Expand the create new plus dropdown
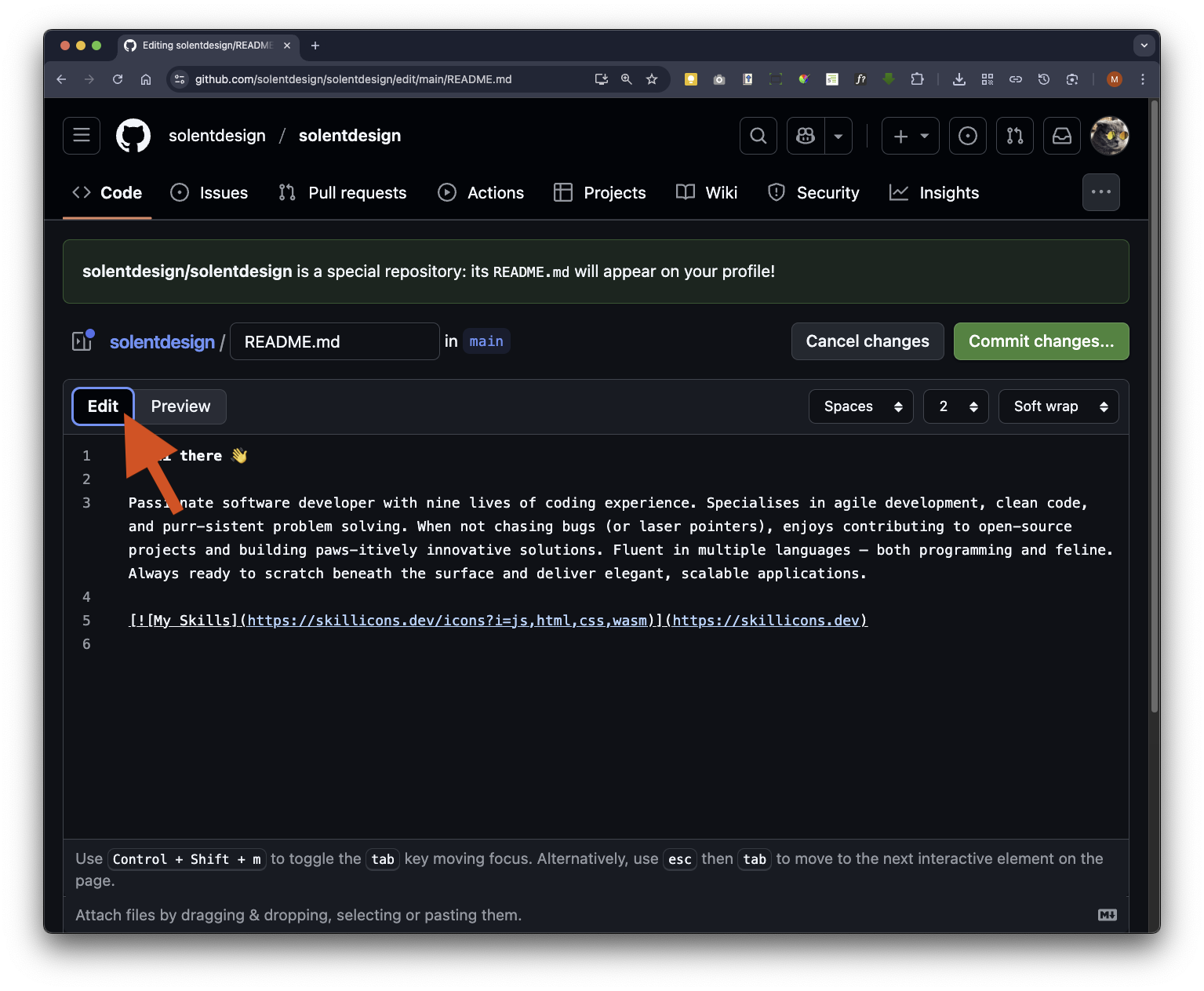The image size is (1204, 991). click(911, 136)
